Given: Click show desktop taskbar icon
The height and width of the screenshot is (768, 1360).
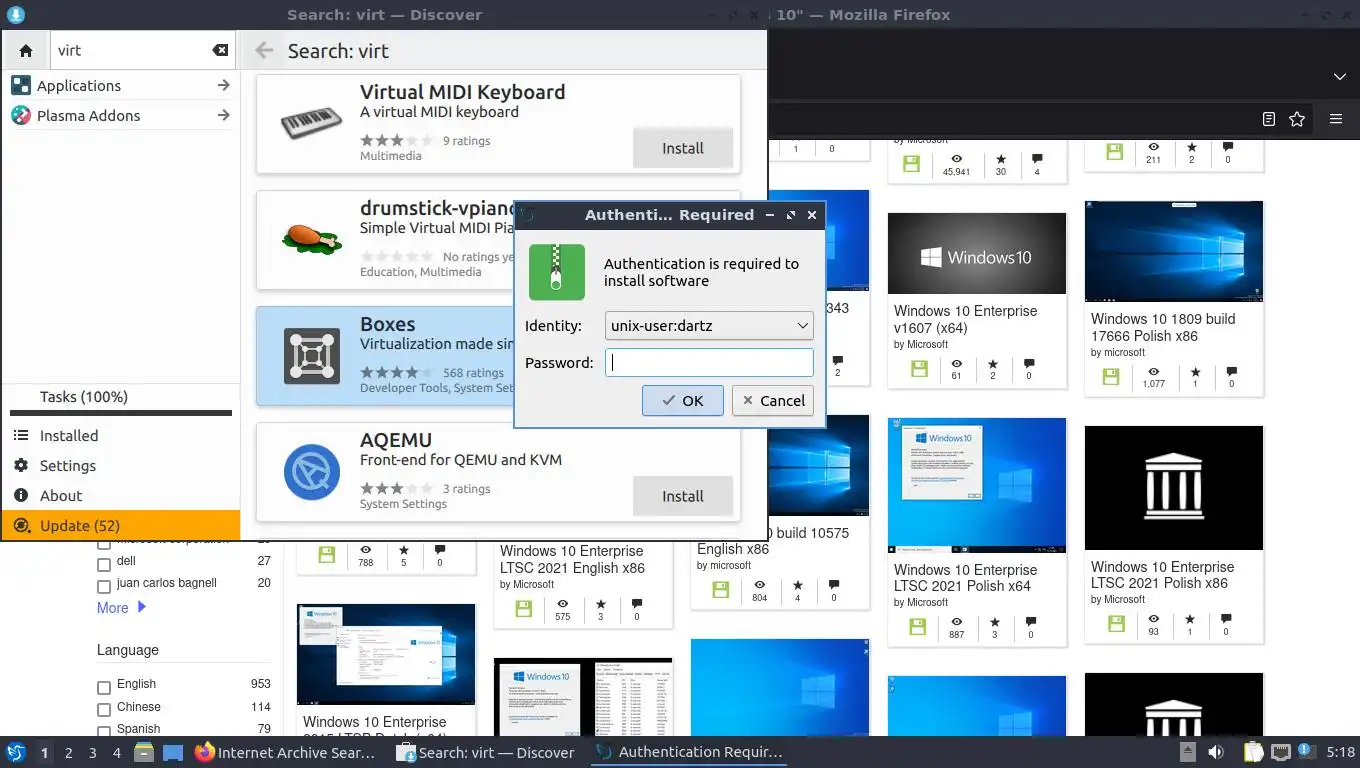Looking at the screenshot, I should coord(172,752).
